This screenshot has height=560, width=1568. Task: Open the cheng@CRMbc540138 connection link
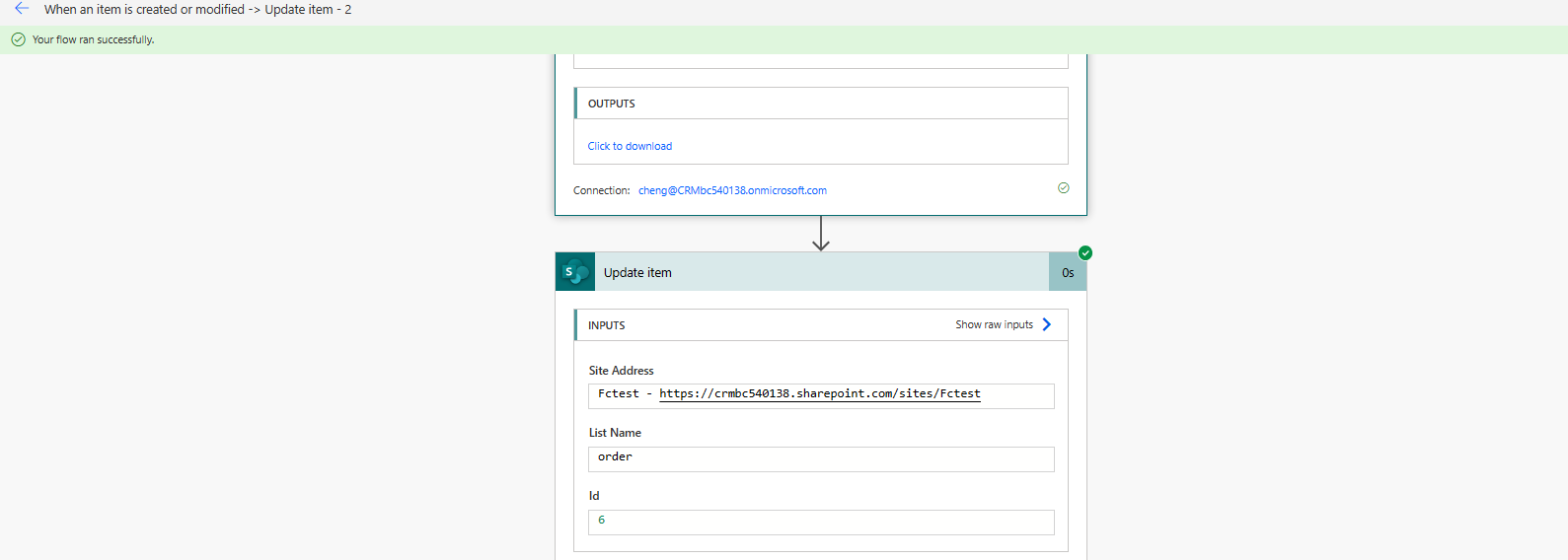732,190
